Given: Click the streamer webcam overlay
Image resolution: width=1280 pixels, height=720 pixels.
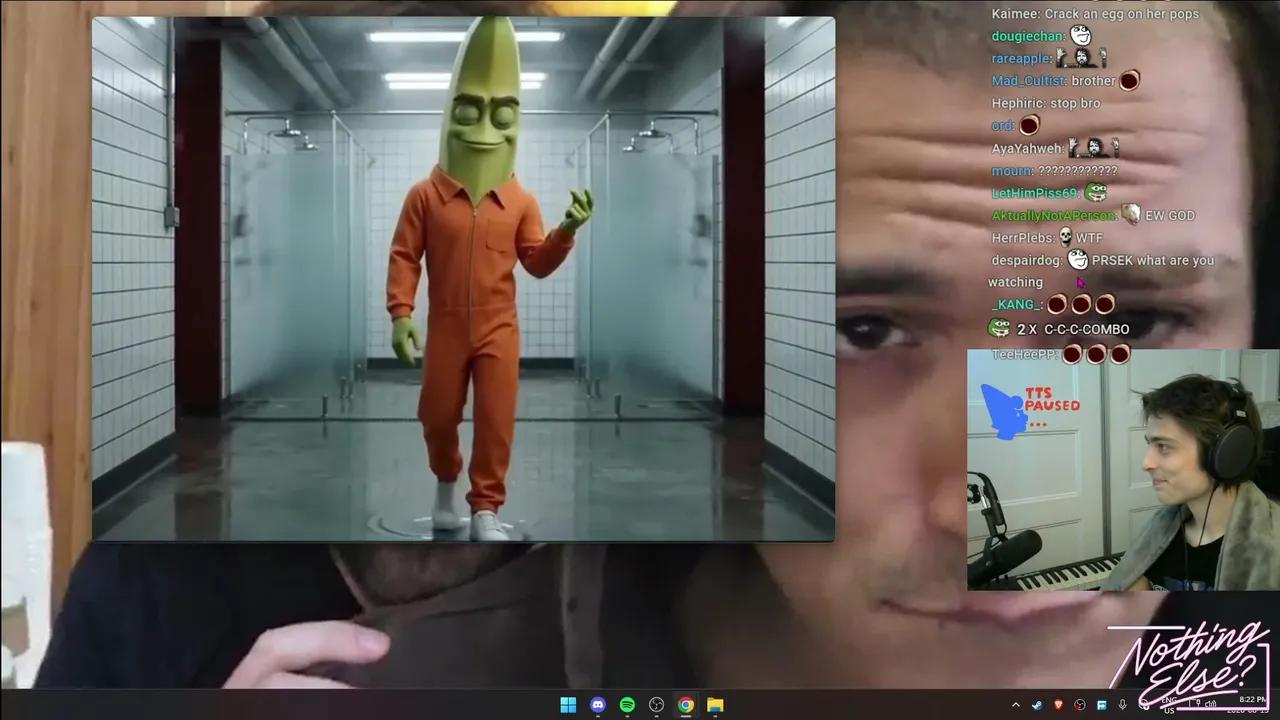Looking at the screenshot, I should [1123, 469].
